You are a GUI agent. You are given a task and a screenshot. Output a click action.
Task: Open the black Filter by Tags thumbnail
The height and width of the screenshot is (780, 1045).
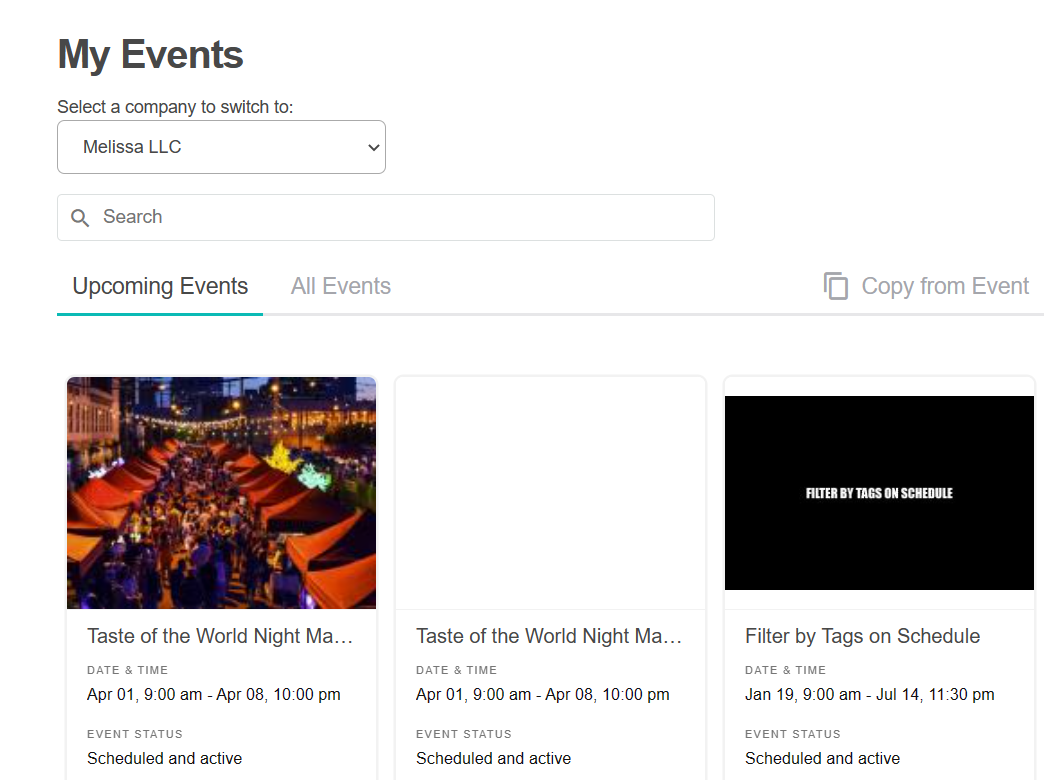pyautogui.click(x=879, y=493)
